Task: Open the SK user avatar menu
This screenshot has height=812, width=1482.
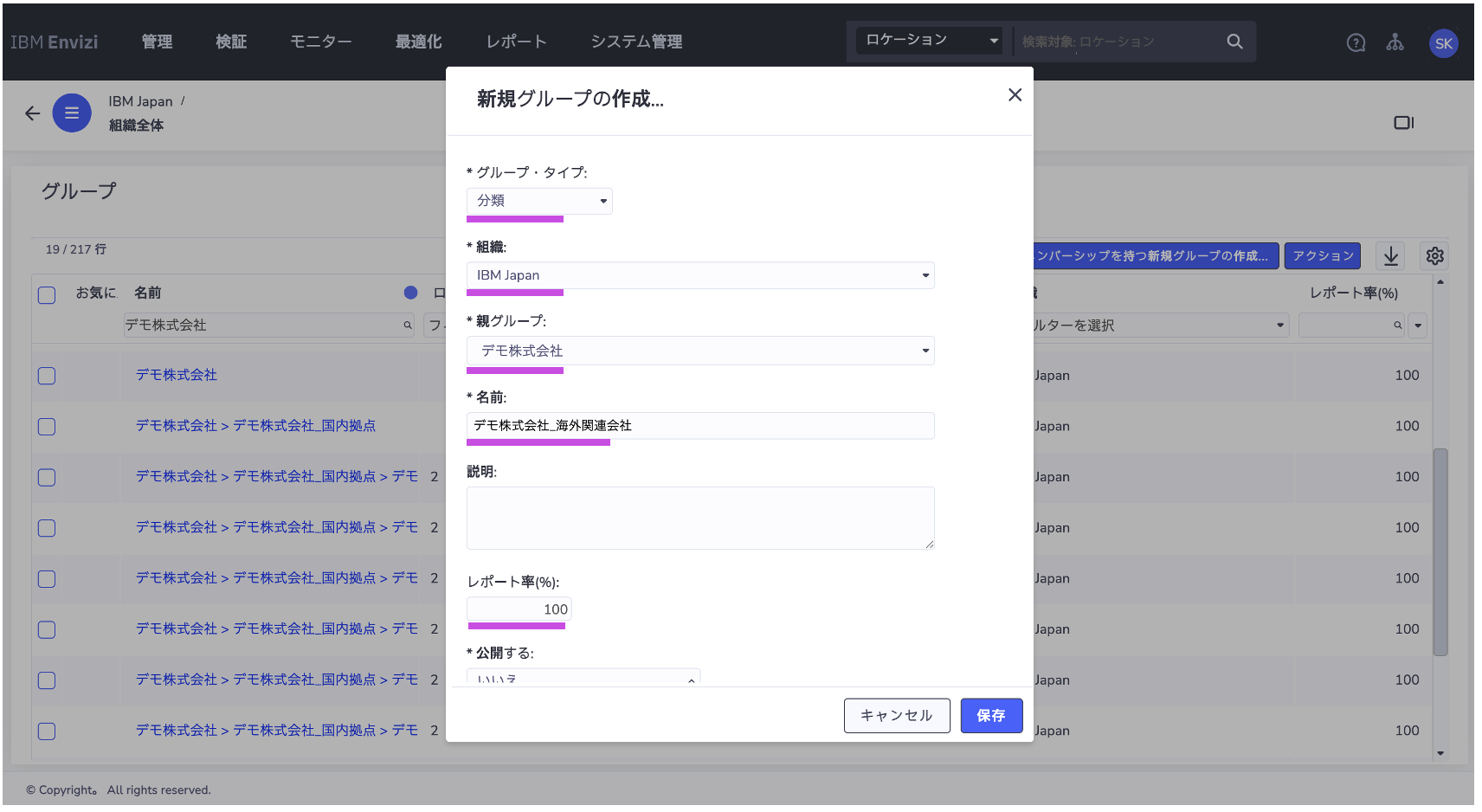Action: pos(1443,43)
